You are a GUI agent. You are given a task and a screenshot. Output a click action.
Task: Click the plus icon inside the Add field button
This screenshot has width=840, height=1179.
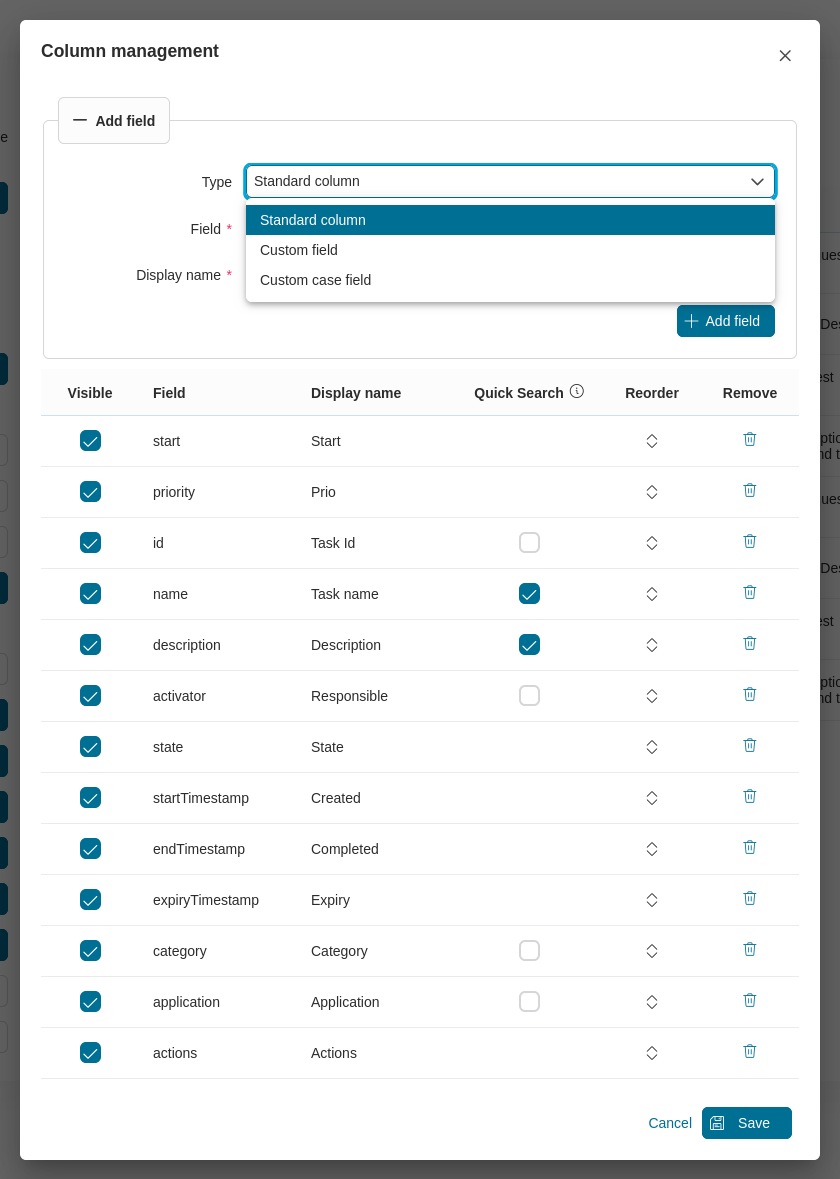click(691, 320)
